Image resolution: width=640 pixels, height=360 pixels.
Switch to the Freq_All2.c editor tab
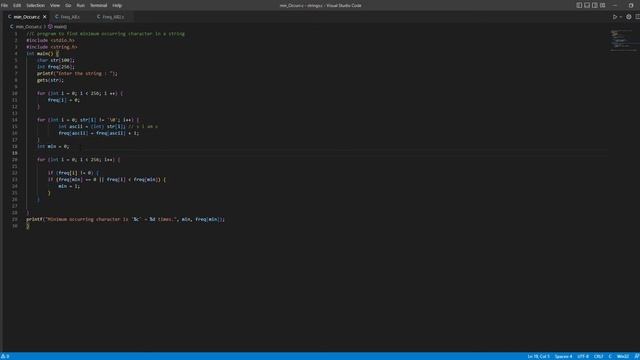113,17
